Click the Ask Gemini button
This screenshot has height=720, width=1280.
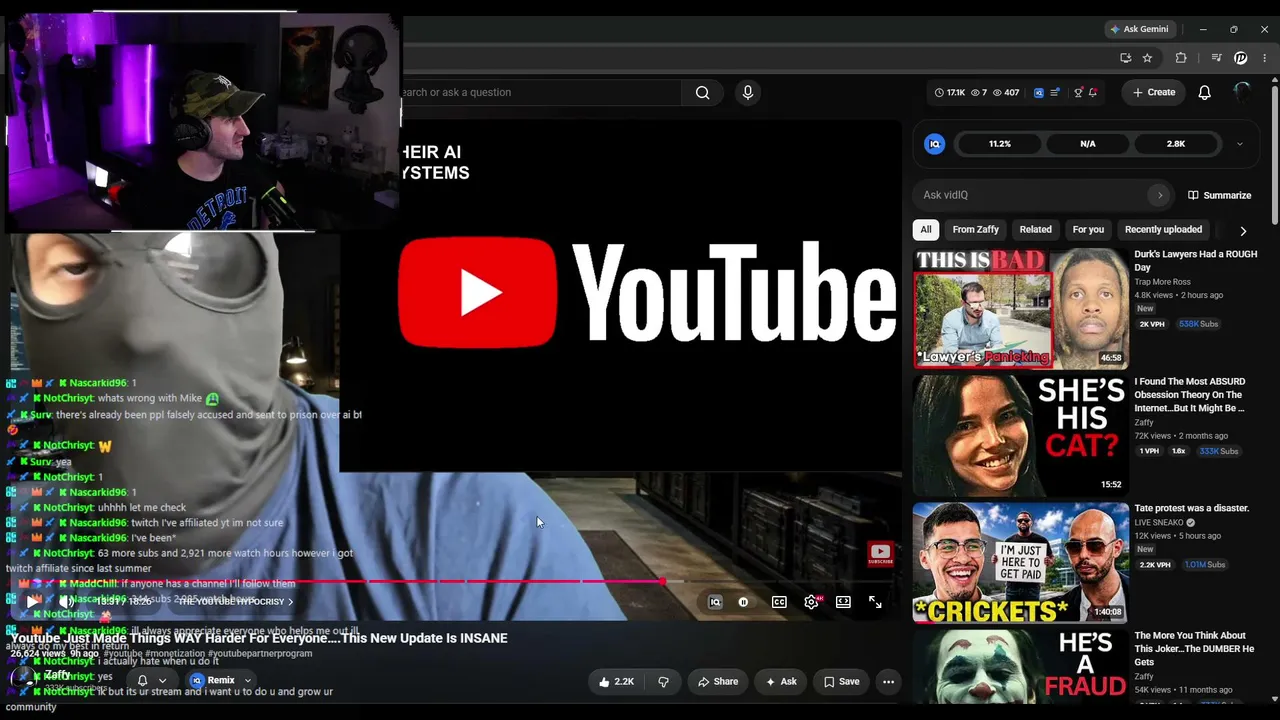[x=1138, y=29]
